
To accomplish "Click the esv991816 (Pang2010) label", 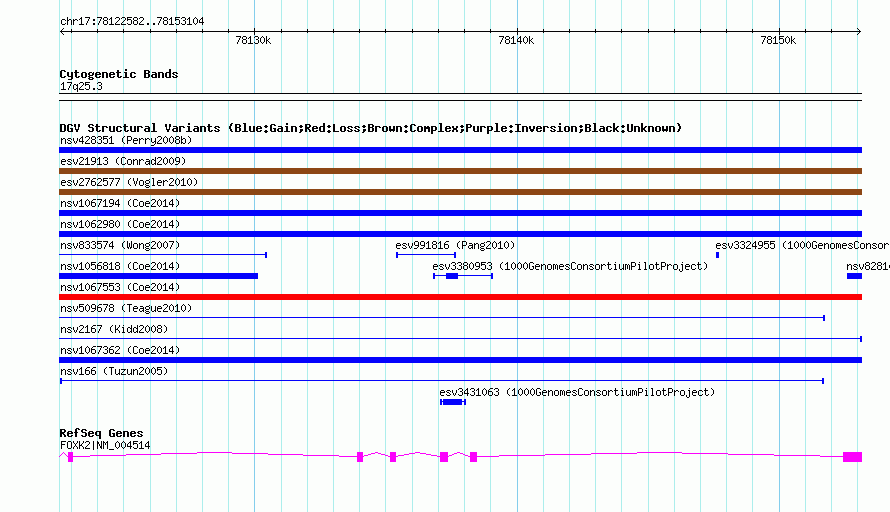I will (x=455, y=245).
